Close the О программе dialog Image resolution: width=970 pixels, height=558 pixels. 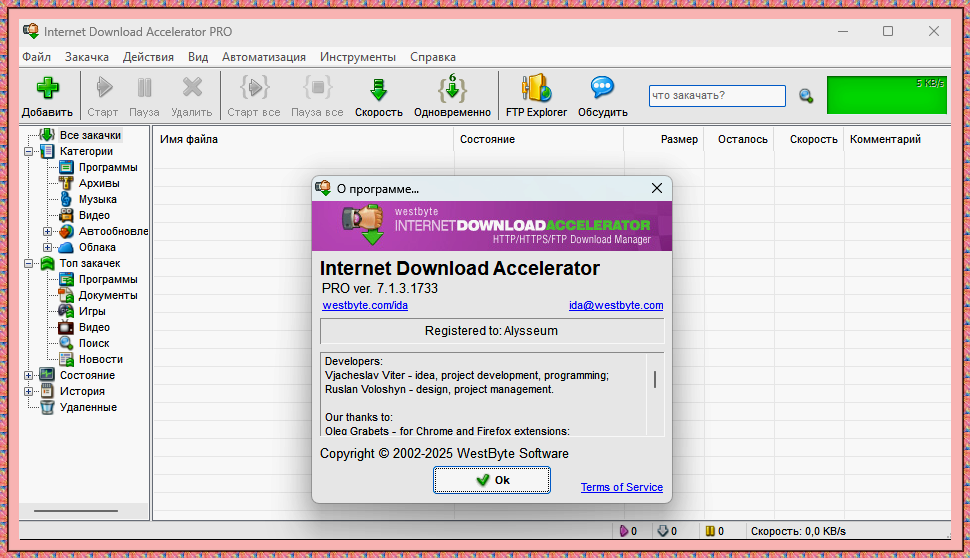click(657, 188)
